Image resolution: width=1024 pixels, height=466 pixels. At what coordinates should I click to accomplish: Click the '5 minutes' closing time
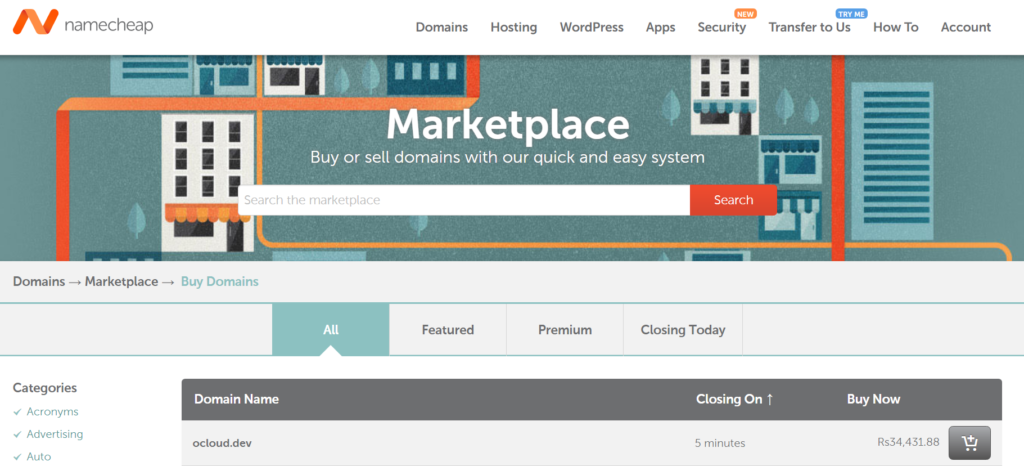(720, 443)
